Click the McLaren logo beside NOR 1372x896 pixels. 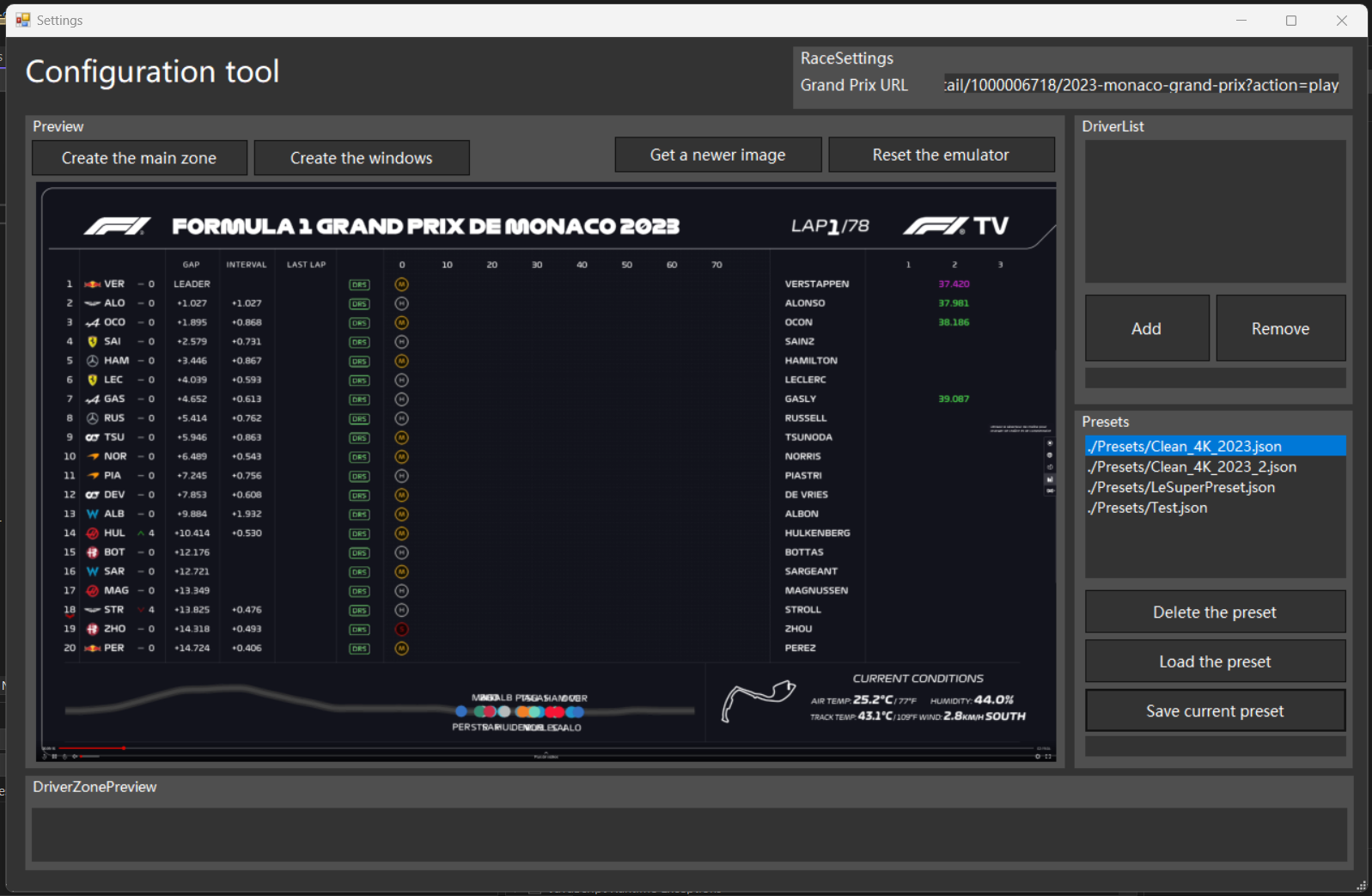[x=93, y=456]
